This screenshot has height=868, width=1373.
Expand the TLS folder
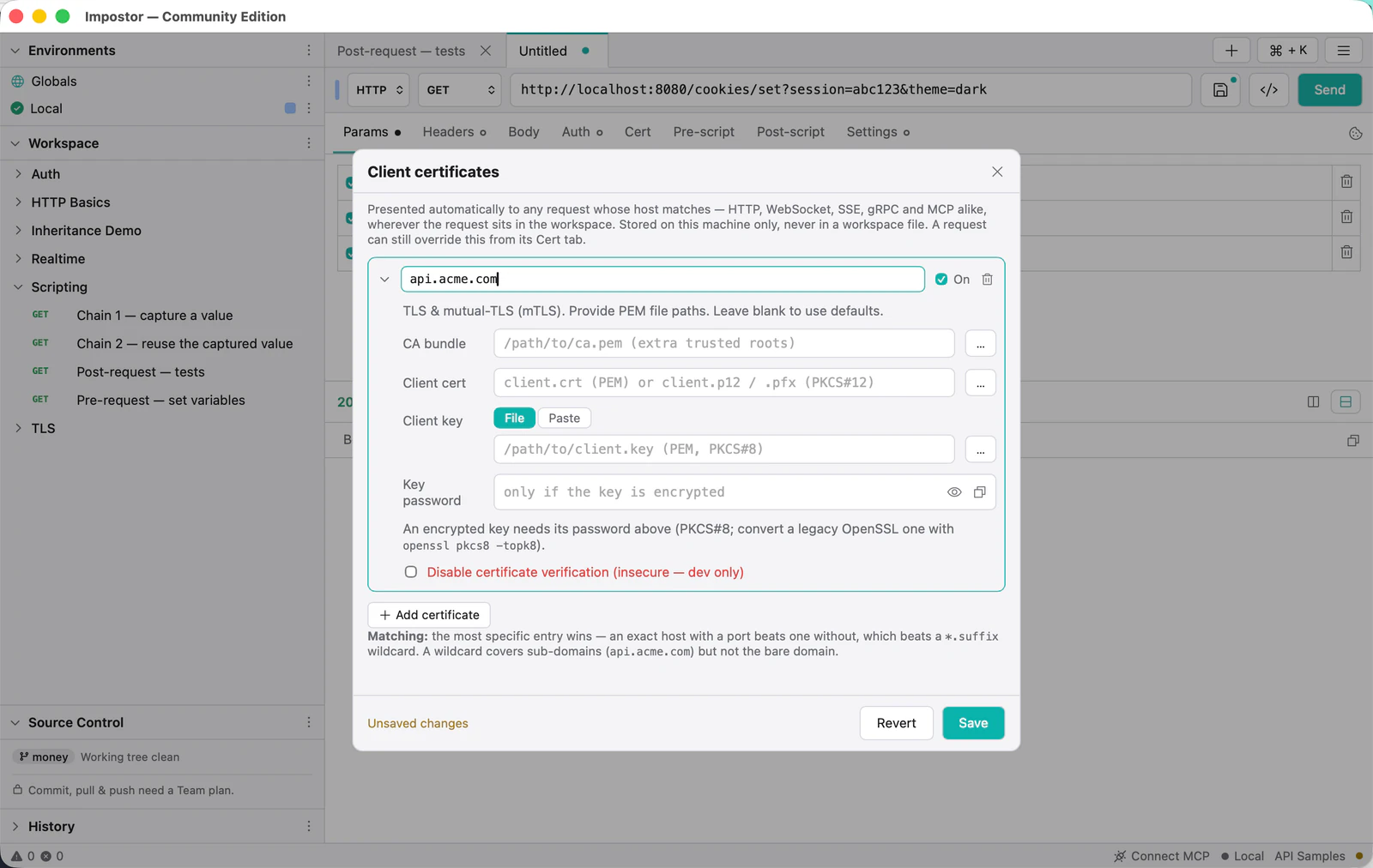[18, 428]
